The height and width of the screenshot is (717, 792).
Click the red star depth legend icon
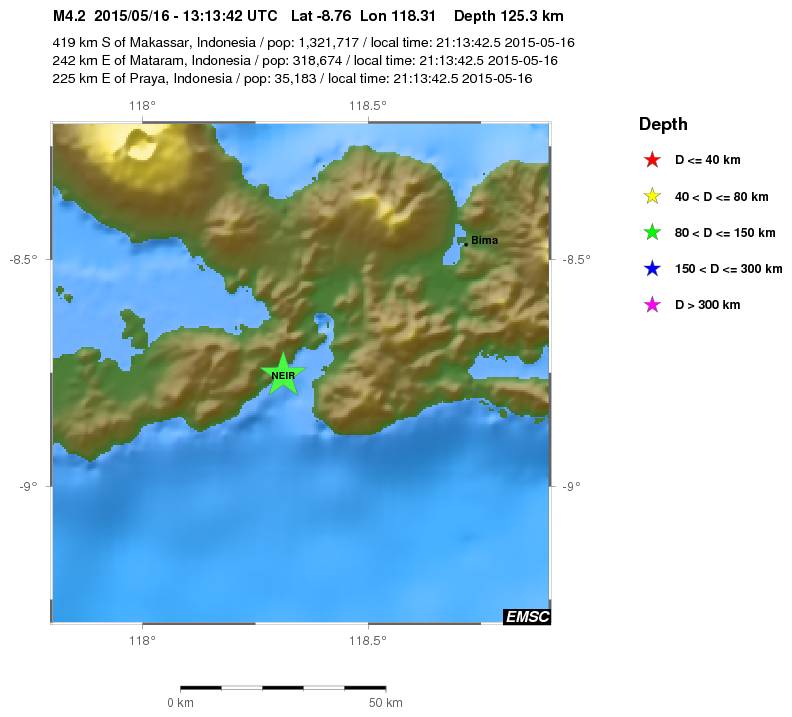[x=652, y=160]
